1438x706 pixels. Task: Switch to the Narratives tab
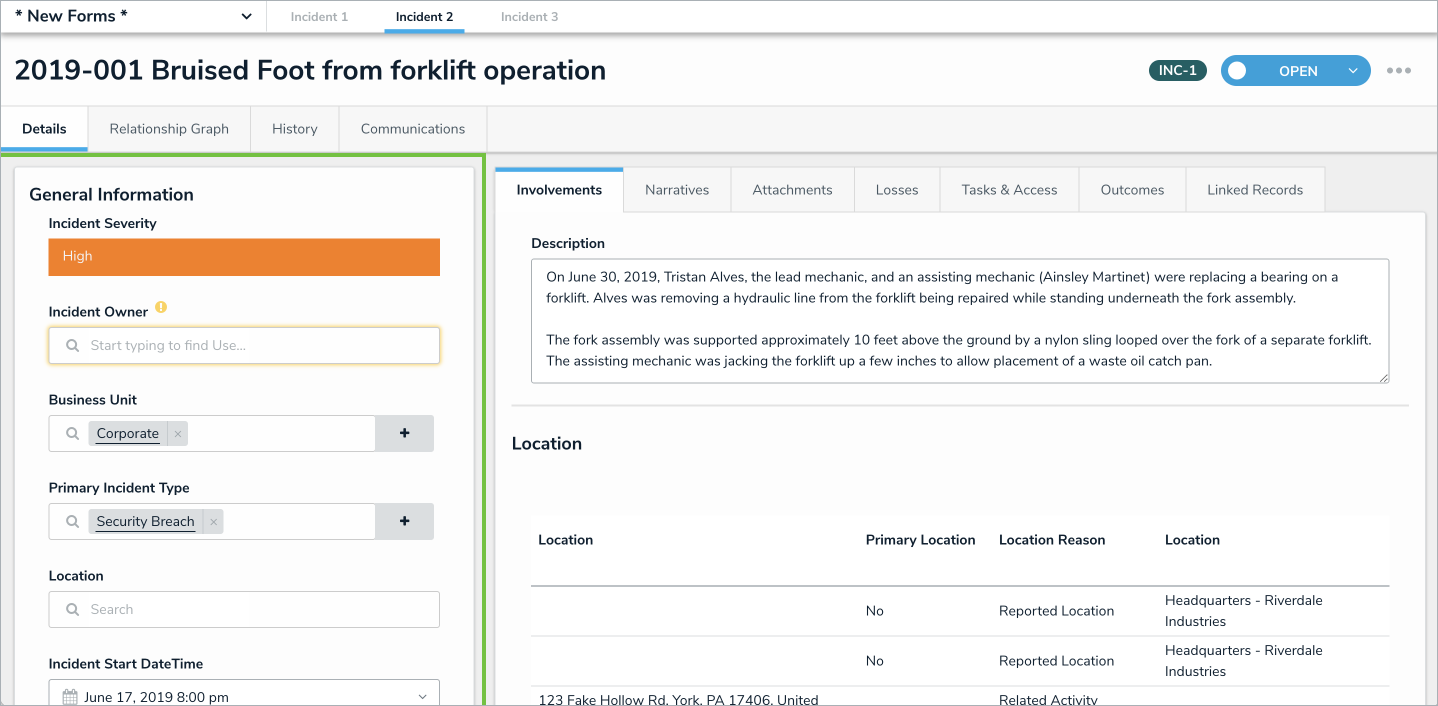pyautogui.click(x=677, y=190)
